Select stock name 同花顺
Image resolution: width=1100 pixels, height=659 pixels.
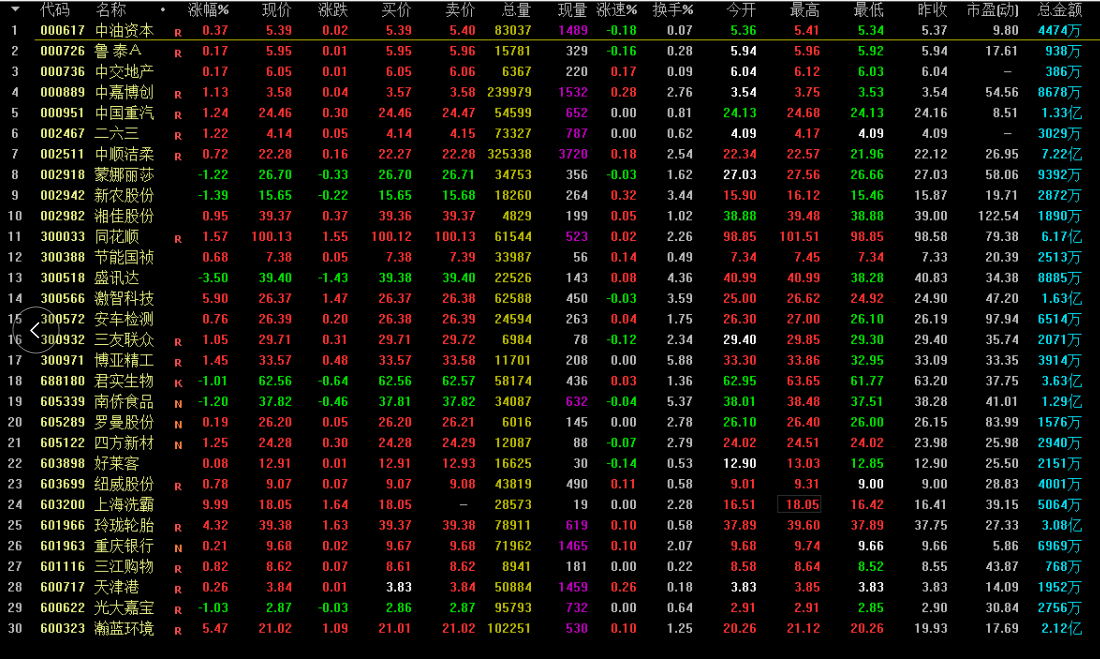(117, 237)
